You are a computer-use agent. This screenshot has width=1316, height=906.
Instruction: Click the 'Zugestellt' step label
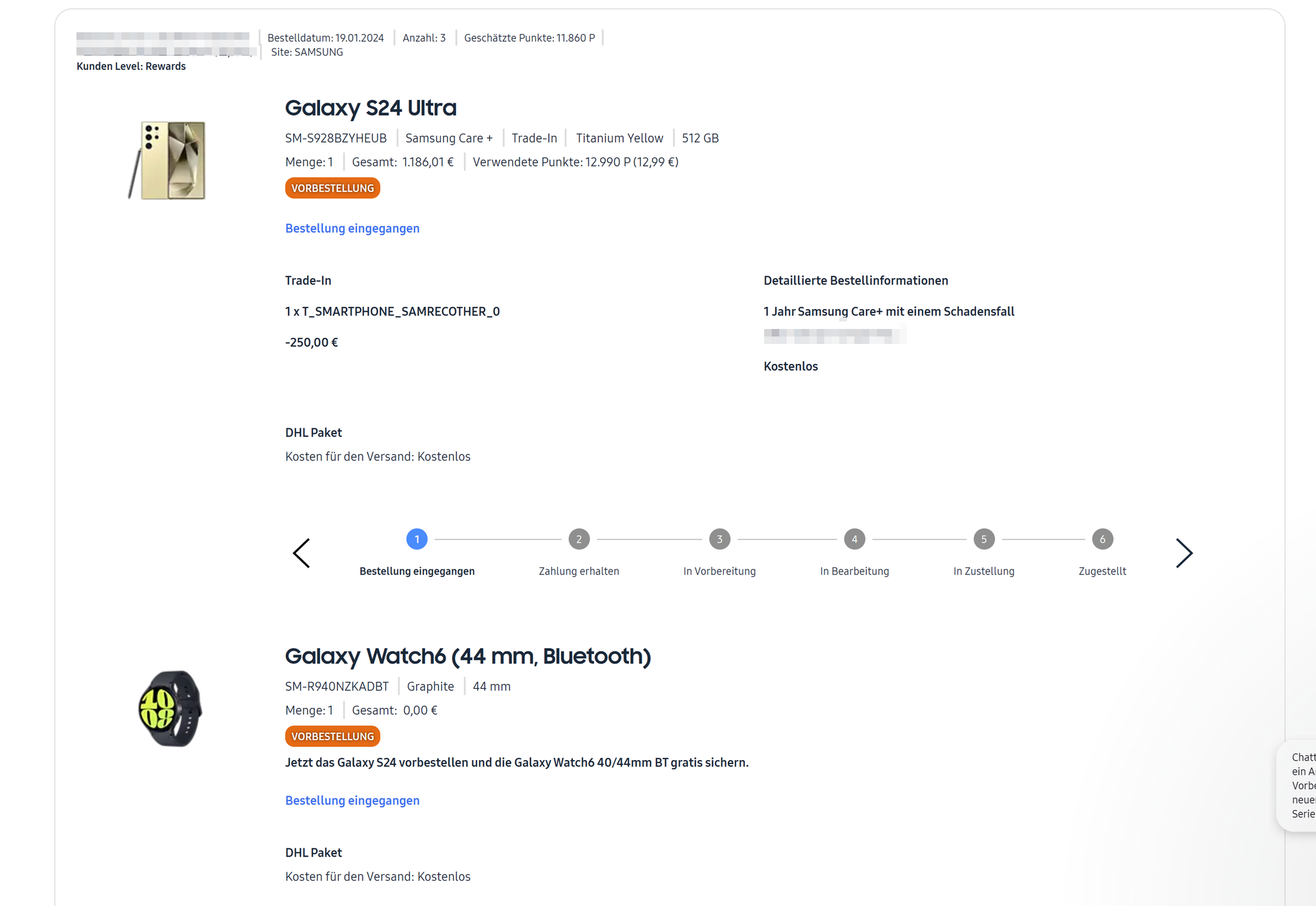(x=1102, y=571)
